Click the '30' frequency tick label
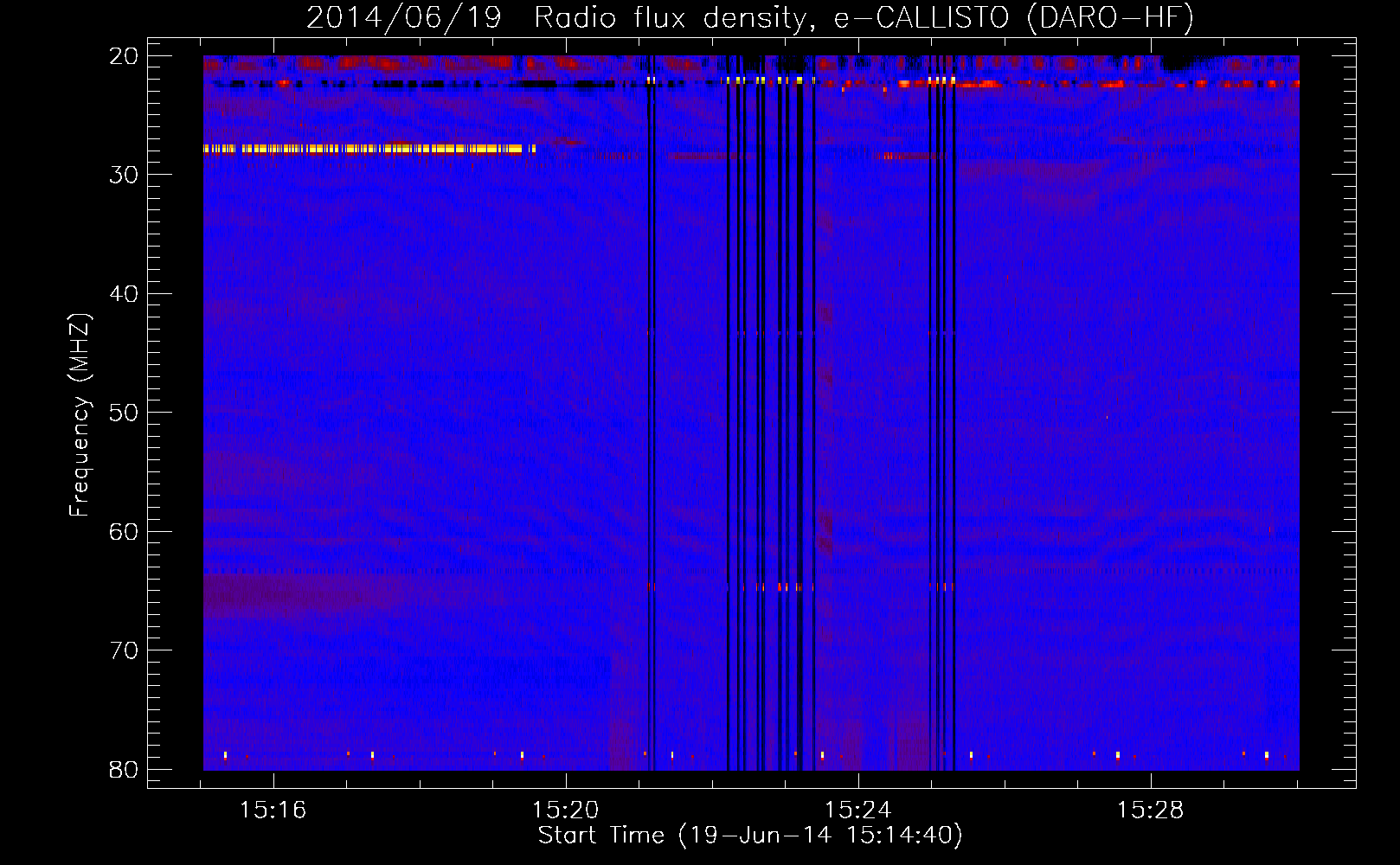 [124, 175]
